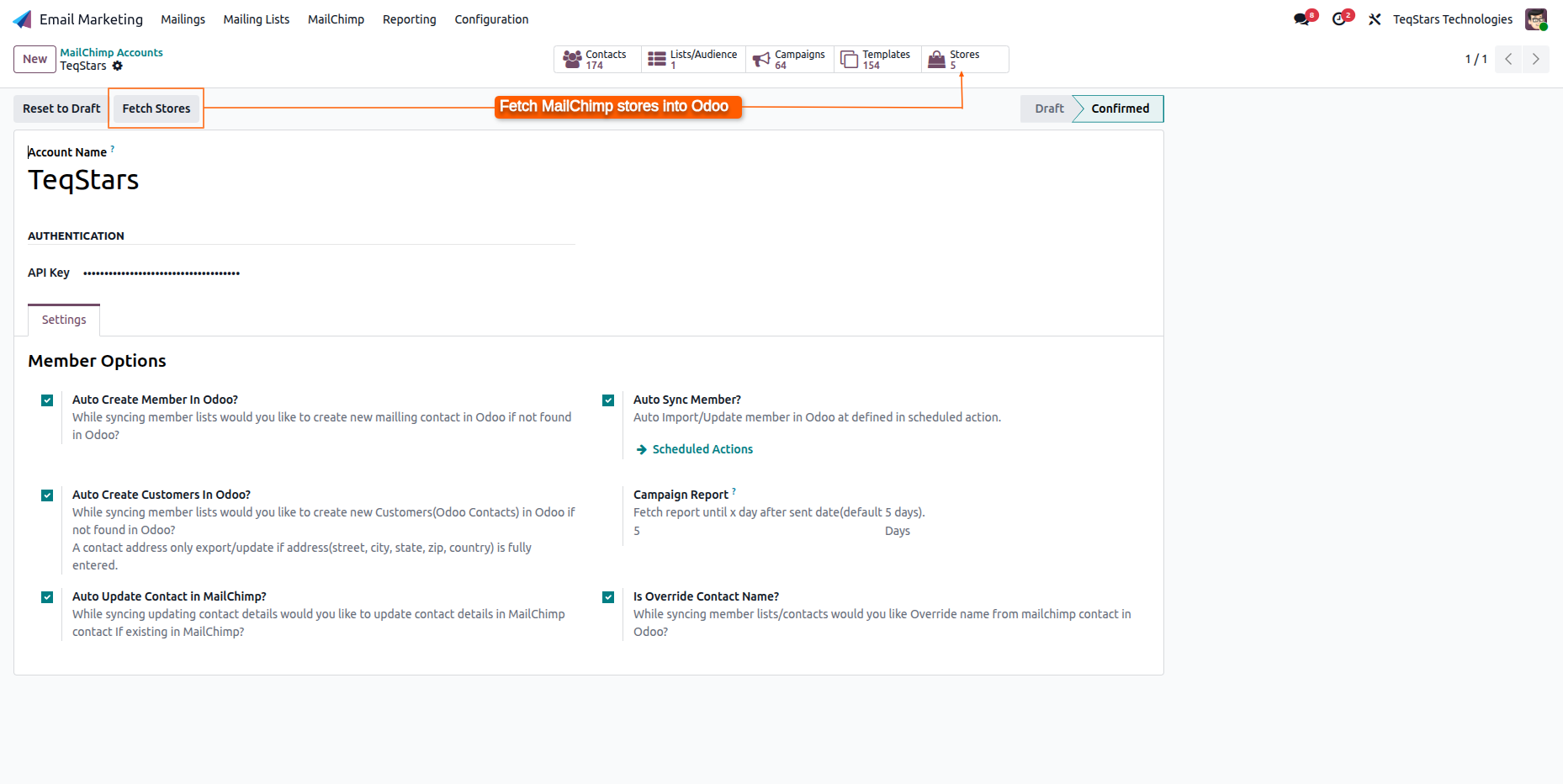Click Reset to Draft button
Viewport: 1563px width, 784px height.
61,109
